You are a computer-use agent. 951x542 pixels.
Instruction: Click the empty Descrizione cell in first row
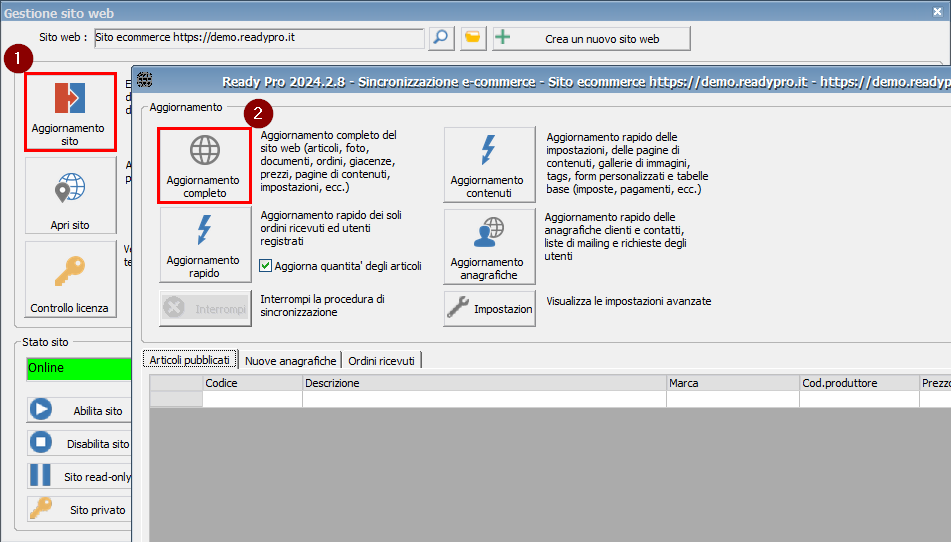[484, 399]
